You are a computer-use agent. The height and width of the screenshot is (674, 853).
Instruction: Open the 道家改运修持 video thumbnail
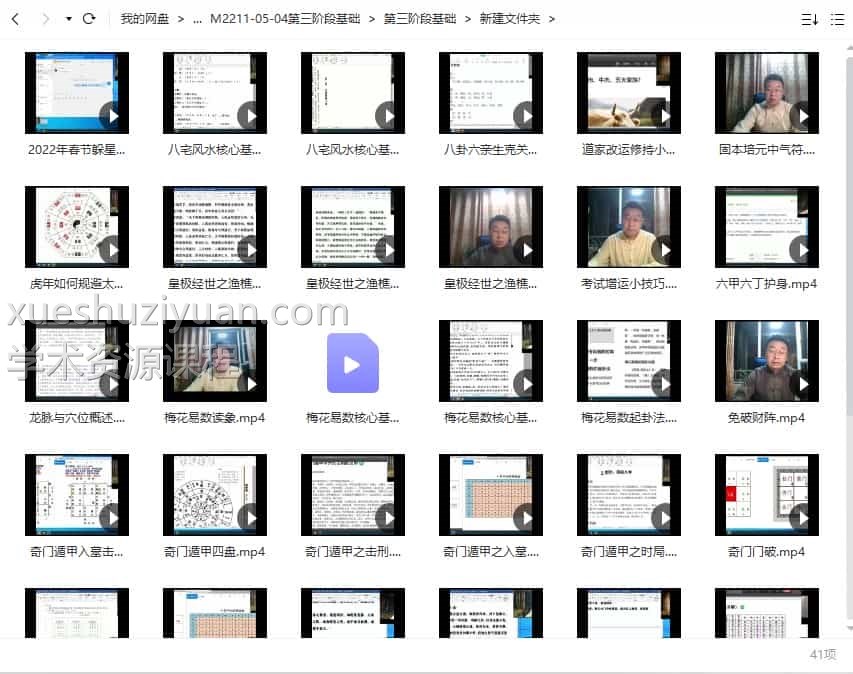[x=628, y=91]
